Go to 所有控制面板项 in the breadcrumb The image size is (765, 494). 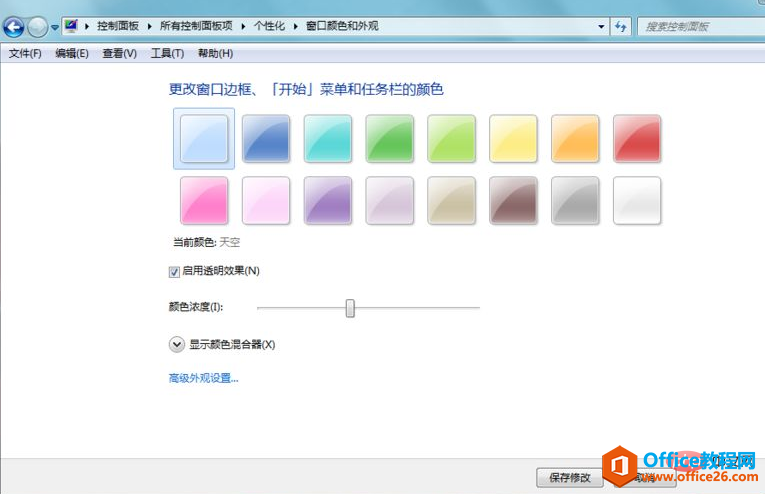tap(196, 26)
